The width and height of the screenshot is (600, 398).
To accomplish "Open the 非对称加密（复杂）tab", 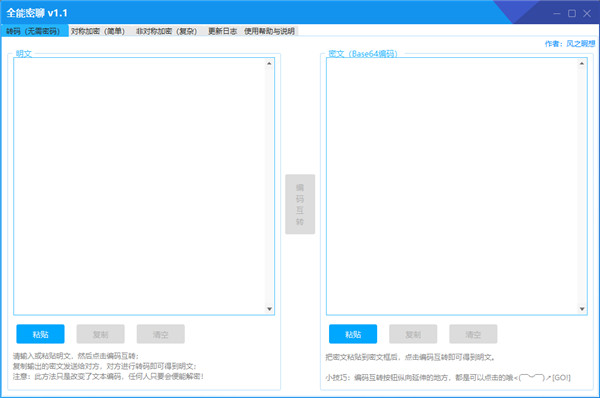I will click(x=167, y=31).
